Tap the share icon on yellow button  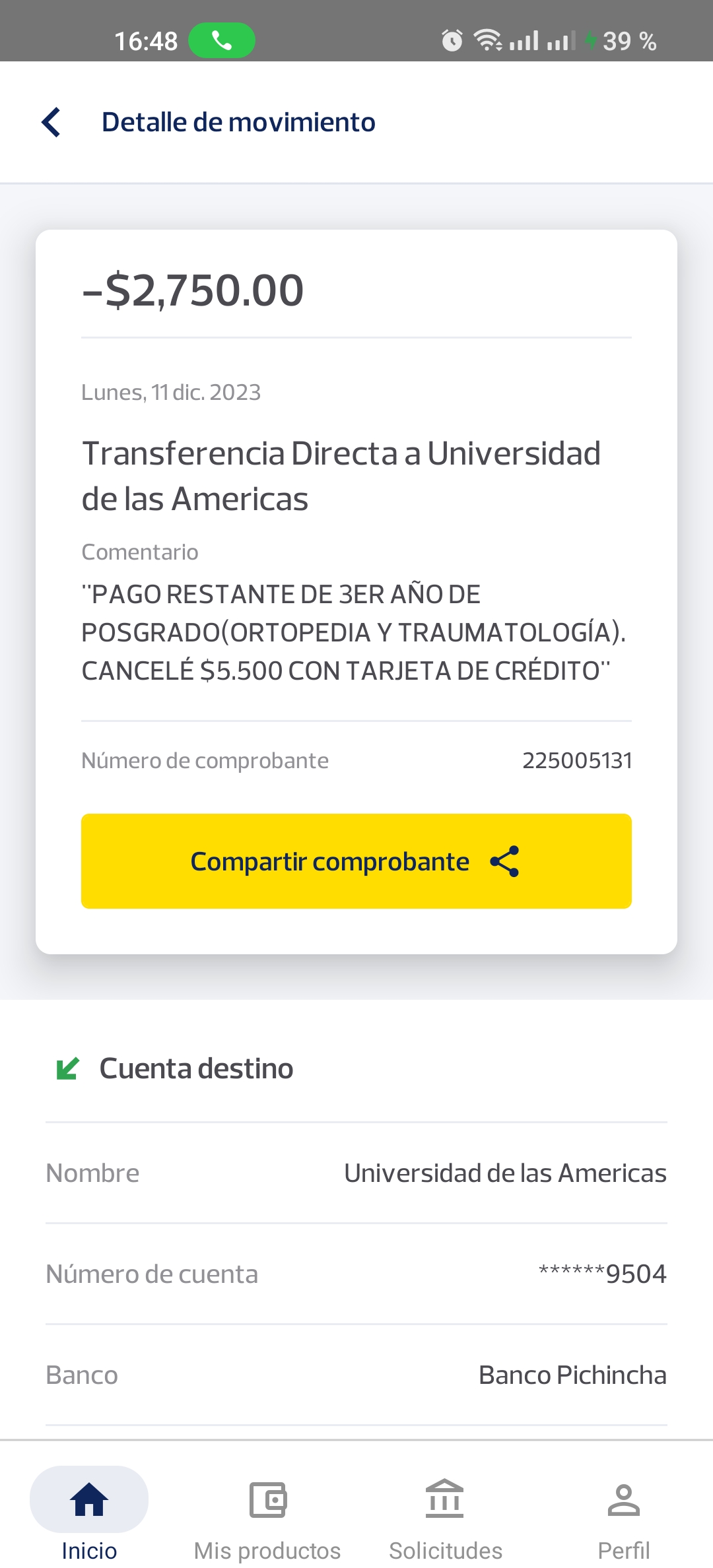[505, 861]
